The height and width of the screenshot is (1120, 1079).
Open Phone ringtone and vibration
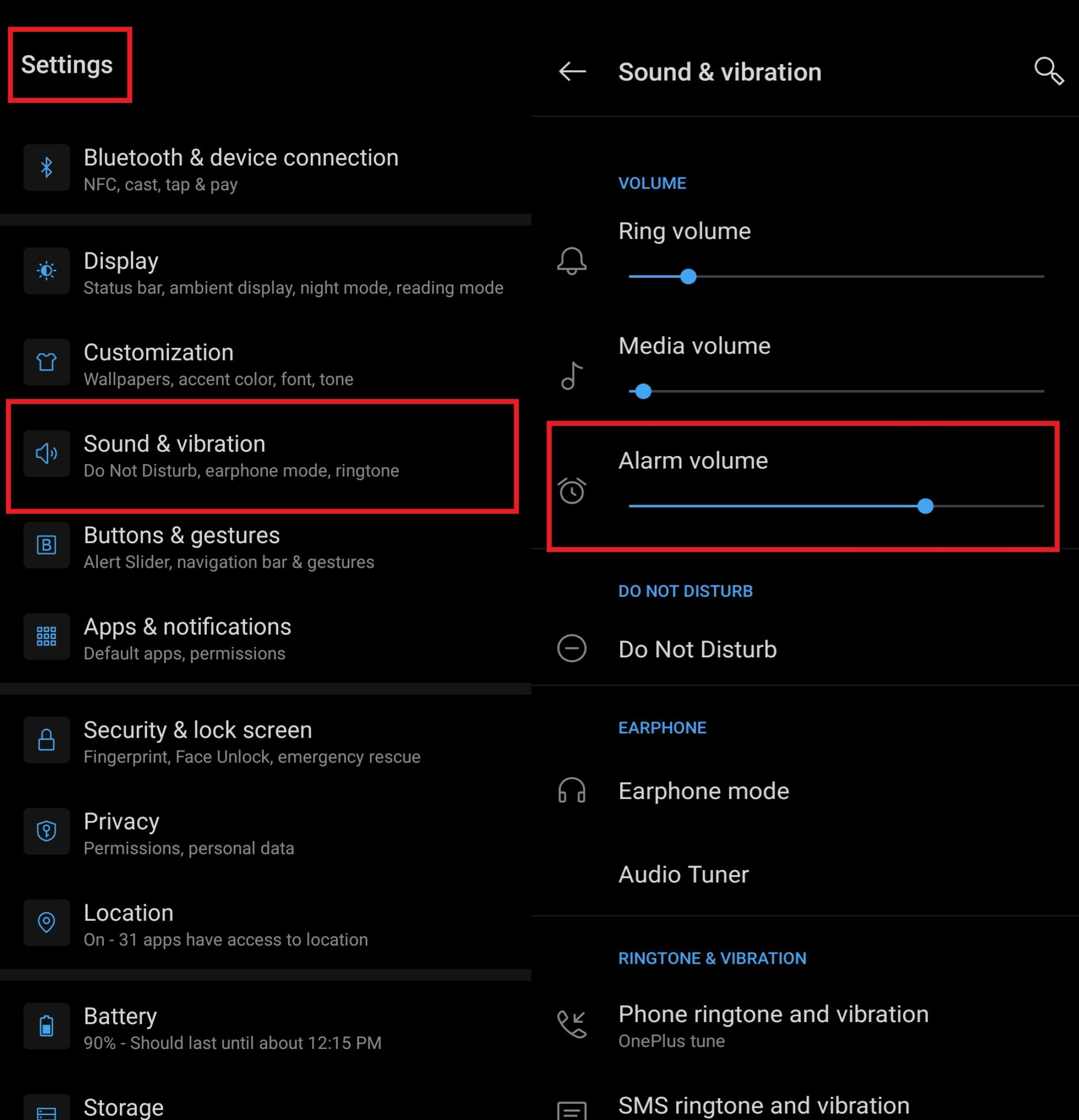pos(773,1025)
